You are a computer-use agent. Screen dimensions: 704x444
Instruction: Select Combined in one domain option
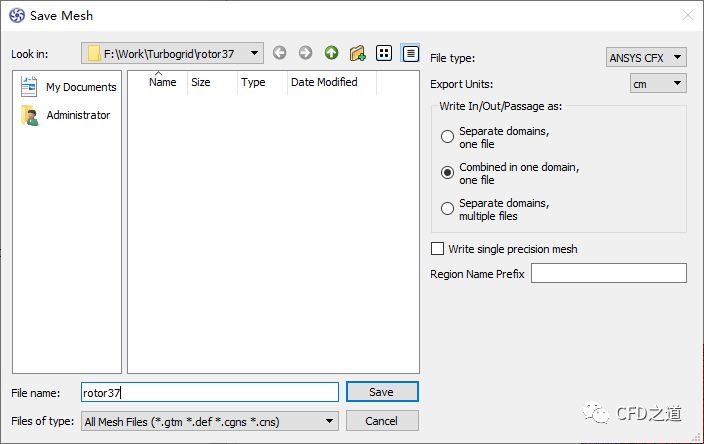coord(447,173)
